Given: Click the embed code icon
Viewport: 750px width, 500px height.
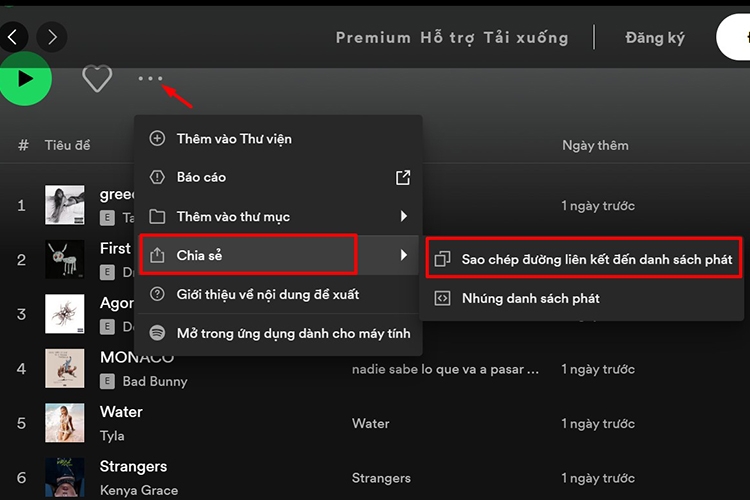Looking at the screenshot, I should [442, 298].
